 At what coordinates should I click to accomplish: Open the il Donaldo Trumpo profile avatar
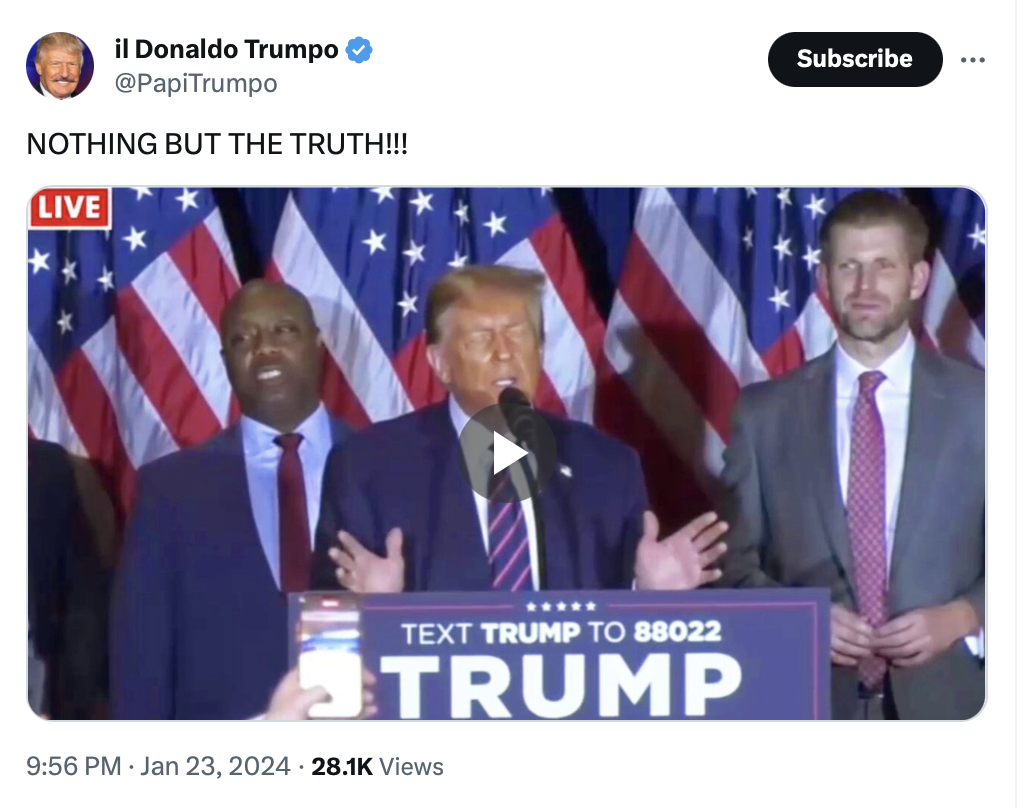(x=59, y=65)
